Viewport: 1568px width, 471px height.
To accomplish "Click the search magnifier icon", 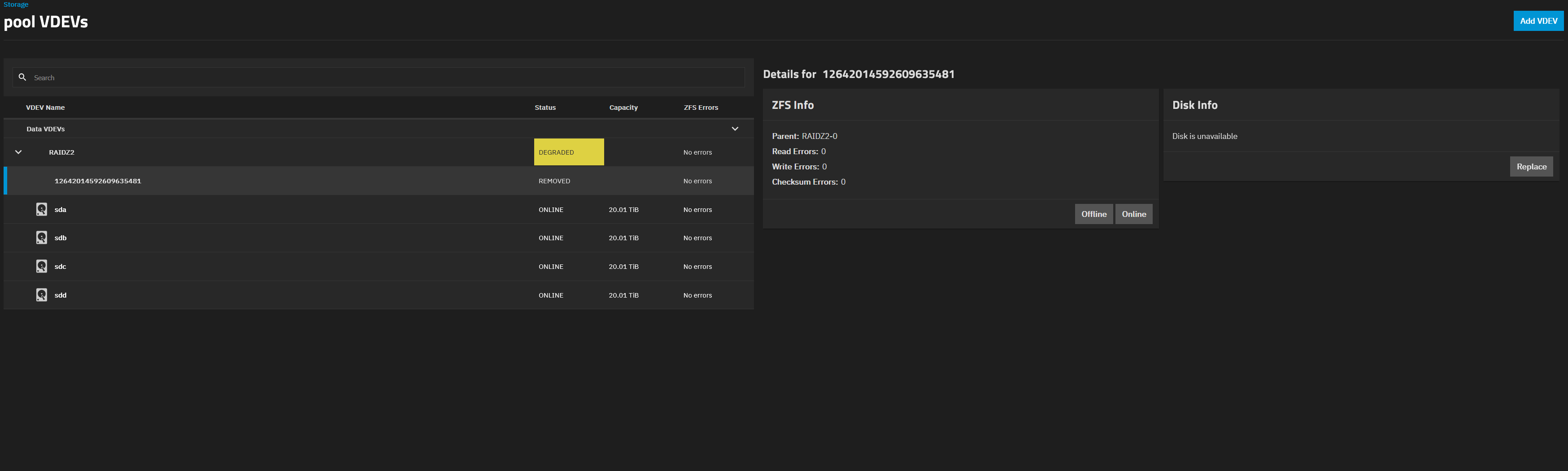I will click(22, 77).
